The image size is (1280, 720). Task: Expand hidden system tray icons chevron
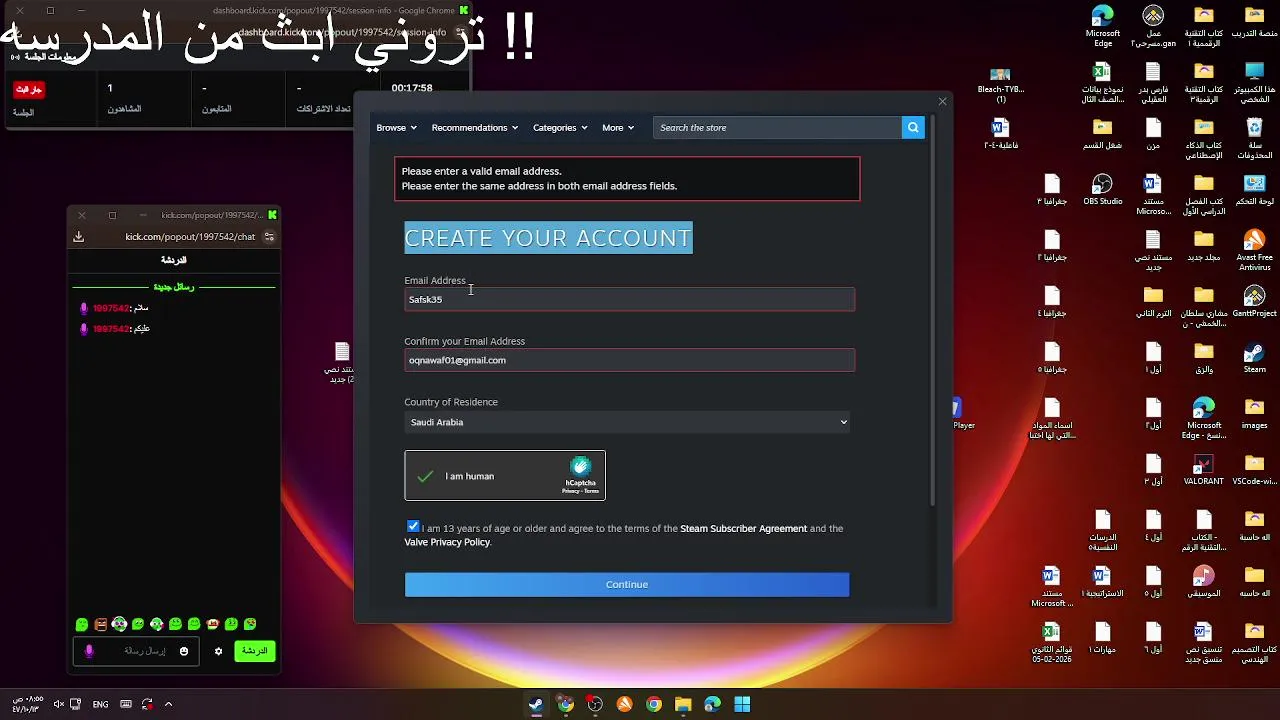pyautogui.click(x=168, y=704)
